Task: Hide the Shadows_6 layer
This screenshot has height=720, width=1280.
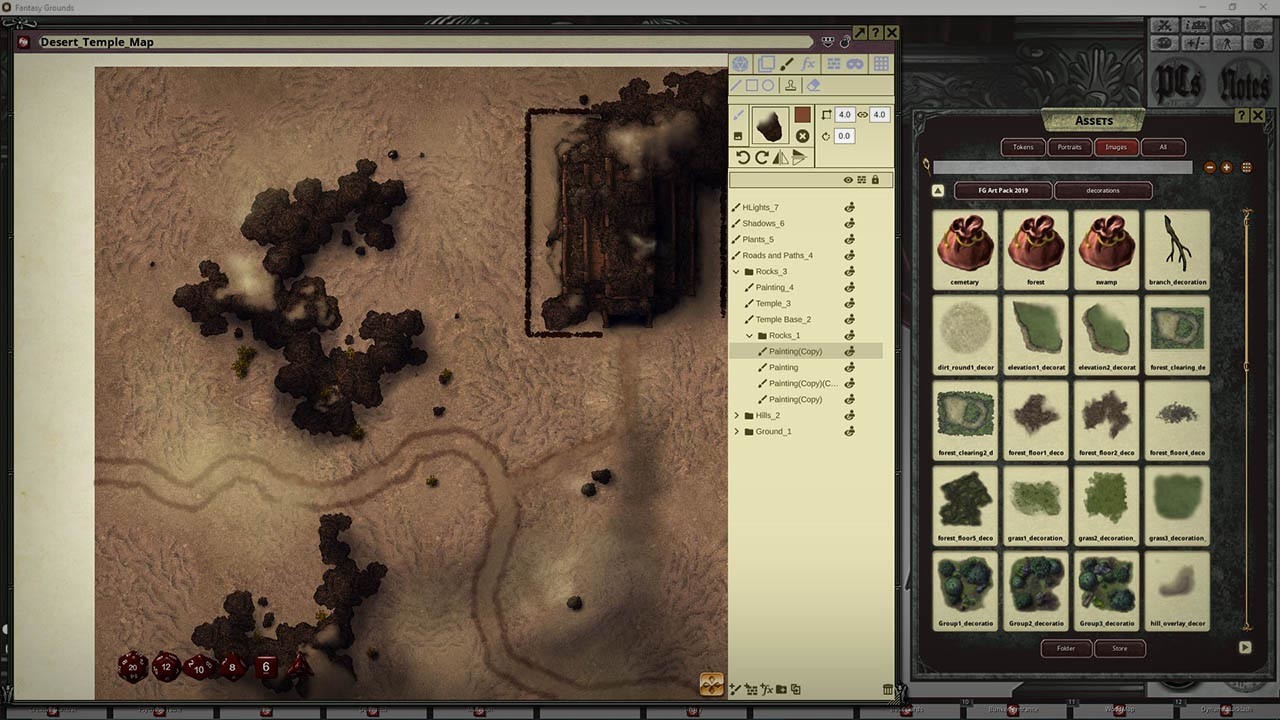Action: [850, 223]
